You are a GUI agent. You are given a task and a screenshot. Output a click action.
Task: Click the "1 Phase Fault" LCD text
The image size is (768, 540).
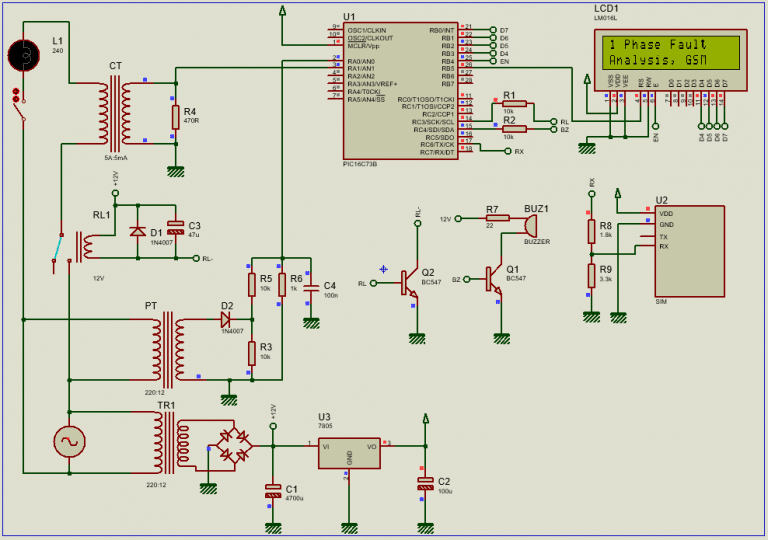(657, 45)
